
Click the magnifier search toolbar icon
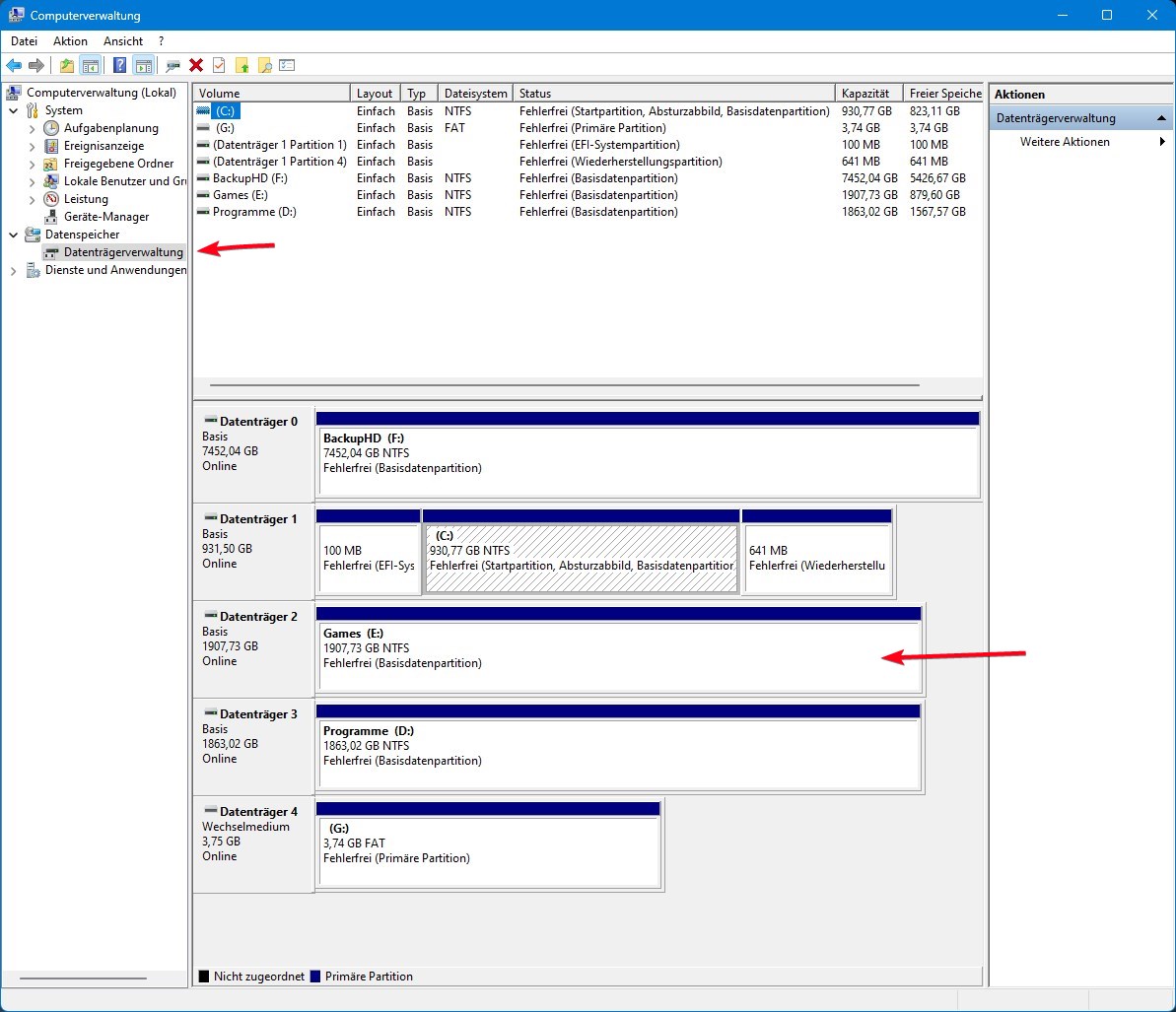pyautogui.click(x=265, y=65)
